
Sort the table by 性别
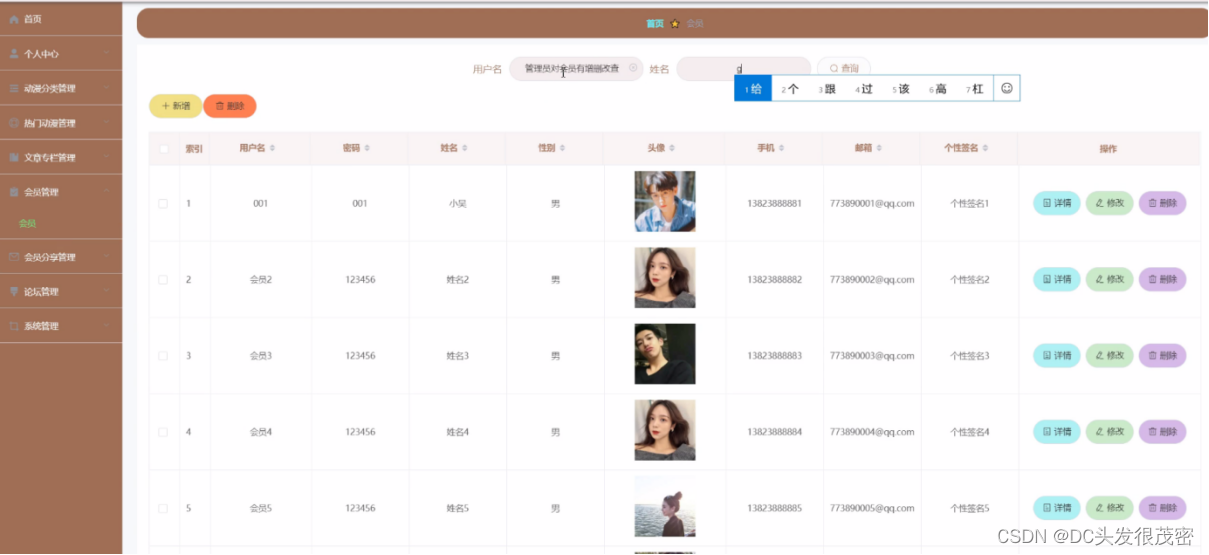[563, 148]
